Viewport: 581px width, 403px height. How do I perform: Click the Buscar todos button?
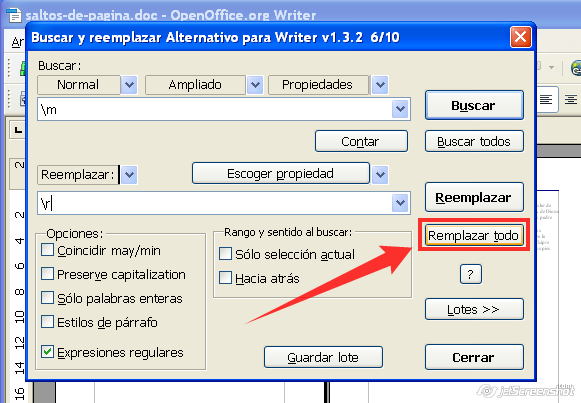click(x=474, y=141)
